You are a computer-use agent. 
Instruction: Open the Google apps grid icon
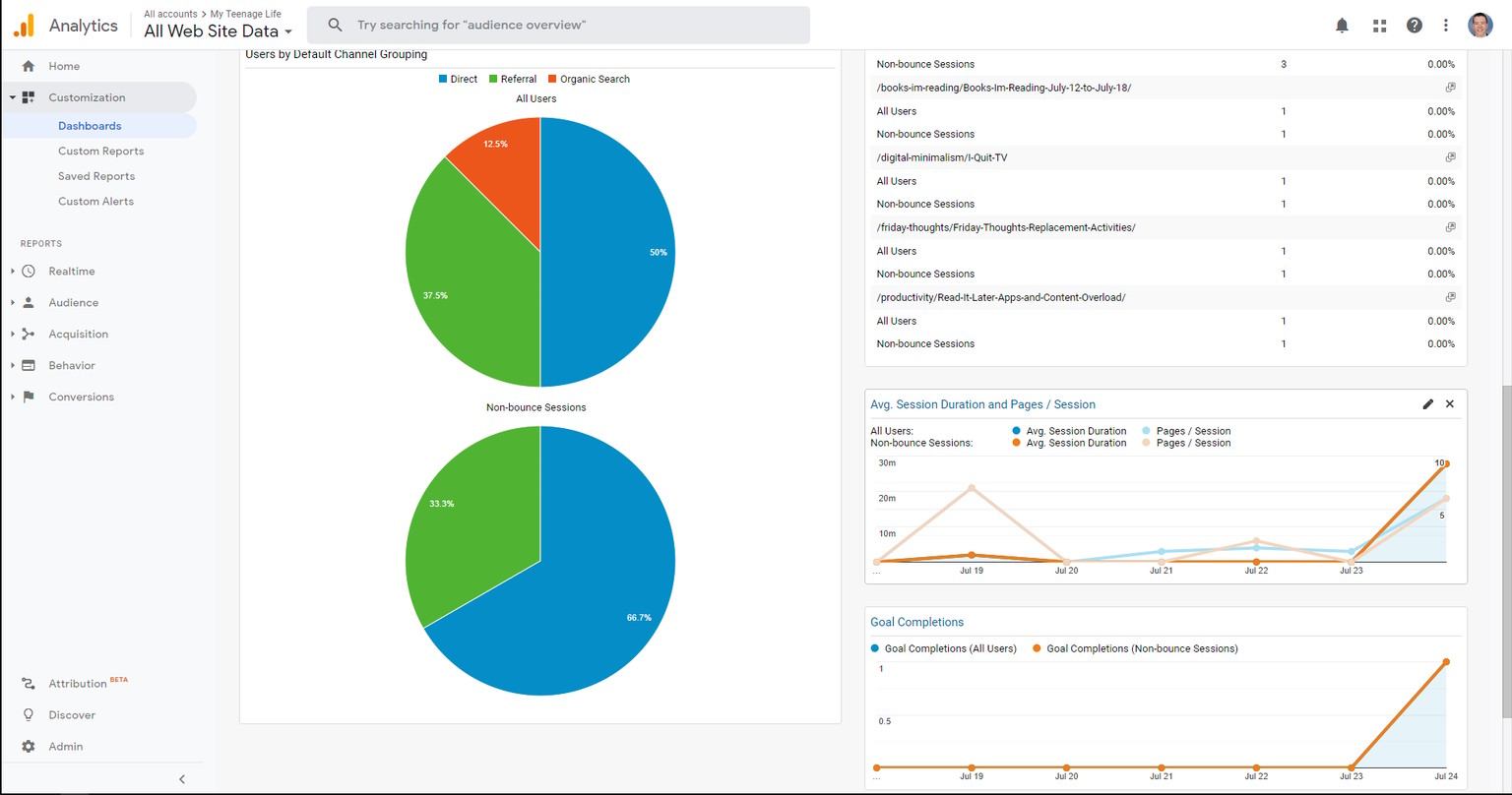click(x=1379, y=26)
